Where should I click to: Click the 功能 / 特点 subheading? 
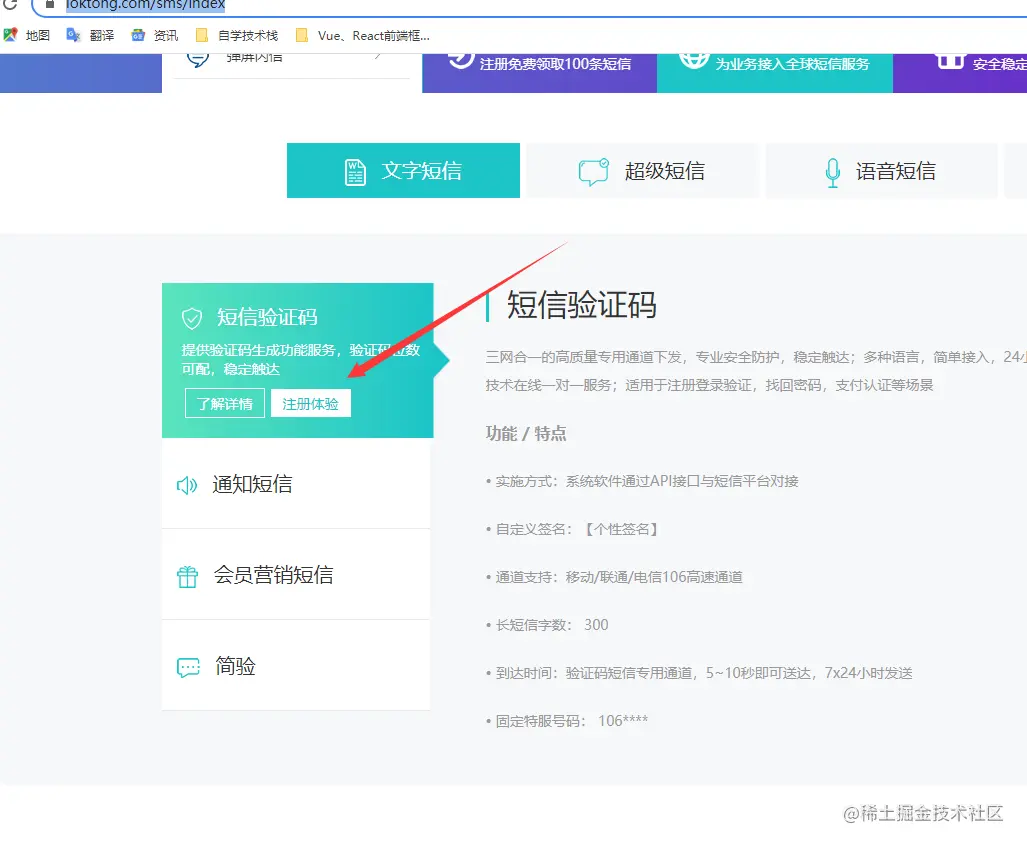[526, 433]
